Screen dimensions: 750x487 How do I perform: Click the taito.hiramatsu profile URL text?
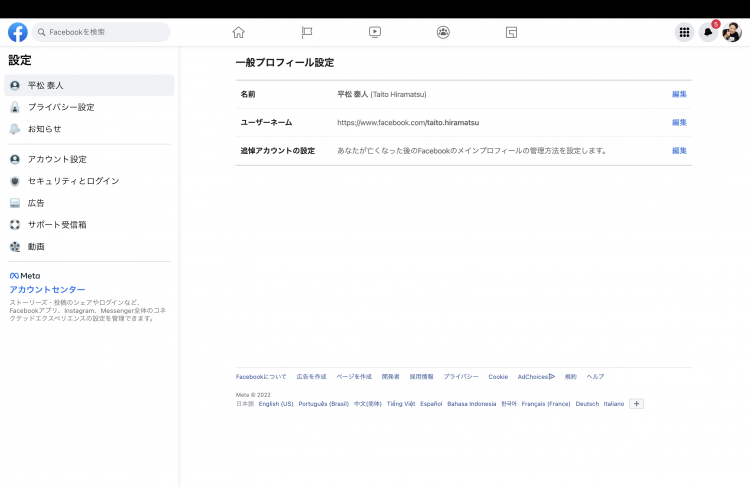(x=408, y=122)
